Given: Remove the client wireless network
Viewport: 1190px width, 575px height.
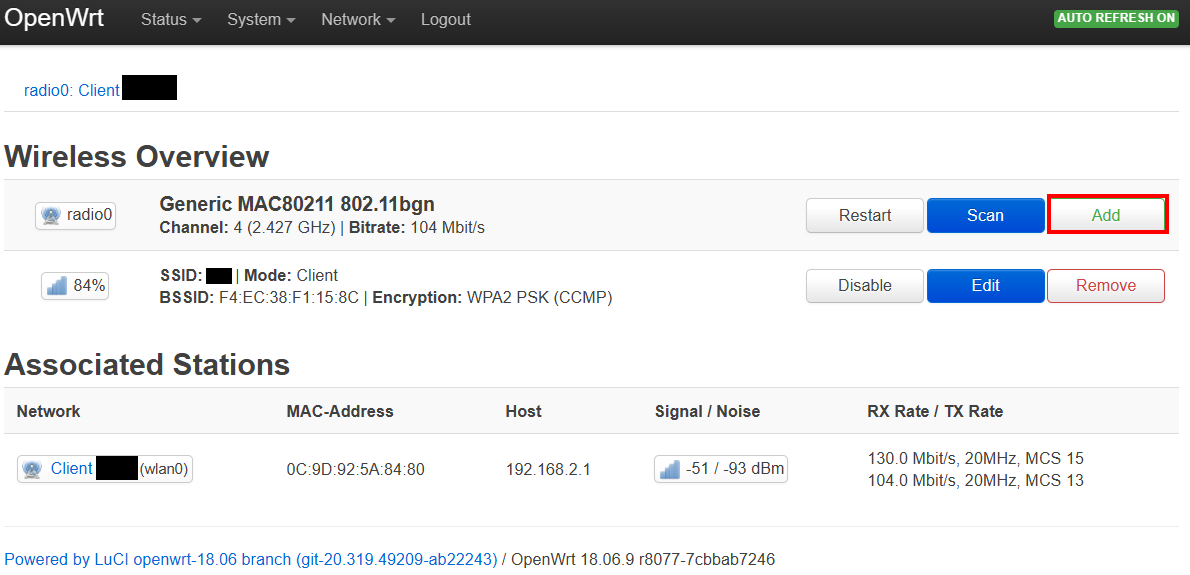Looking at the screenshot, I should click(x=1106, y=286).
